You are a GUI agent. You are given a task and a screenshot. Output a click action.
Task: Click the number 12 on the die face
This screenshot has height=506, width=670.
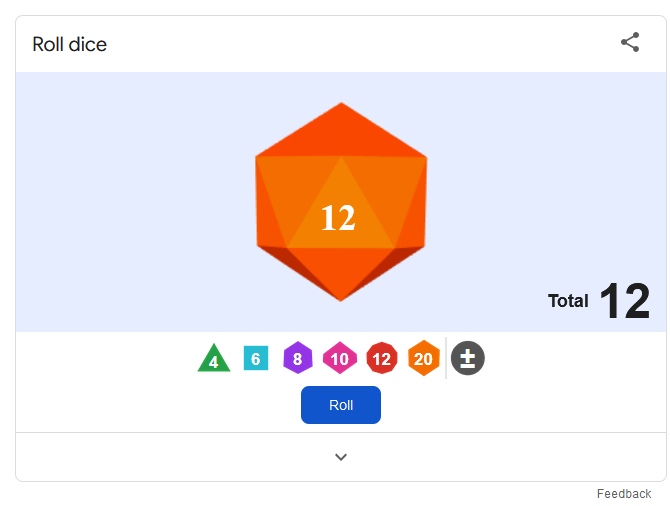(x=338, y=218)
